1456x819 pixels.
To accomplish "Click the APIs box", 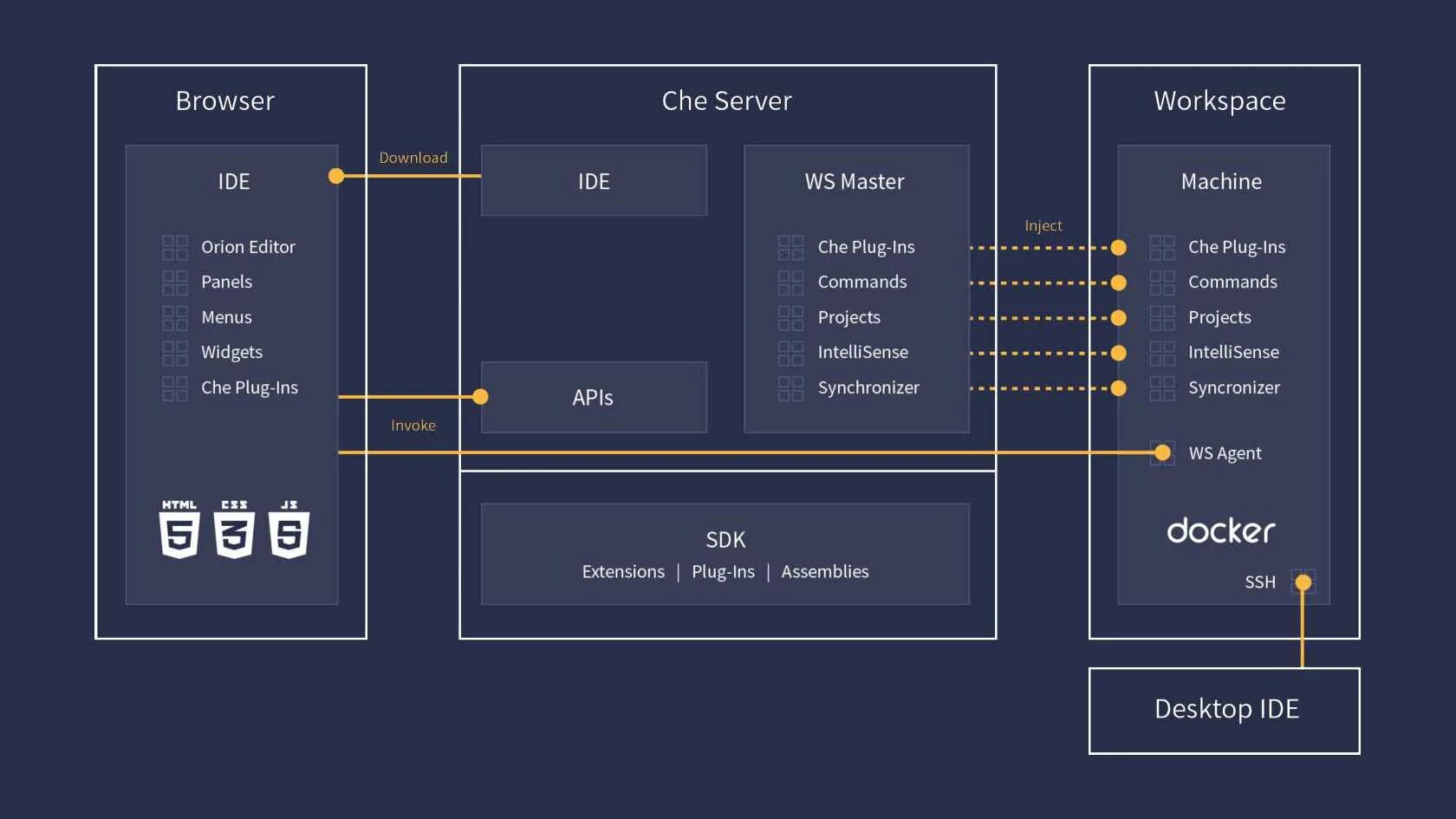I will pos(594,397).
